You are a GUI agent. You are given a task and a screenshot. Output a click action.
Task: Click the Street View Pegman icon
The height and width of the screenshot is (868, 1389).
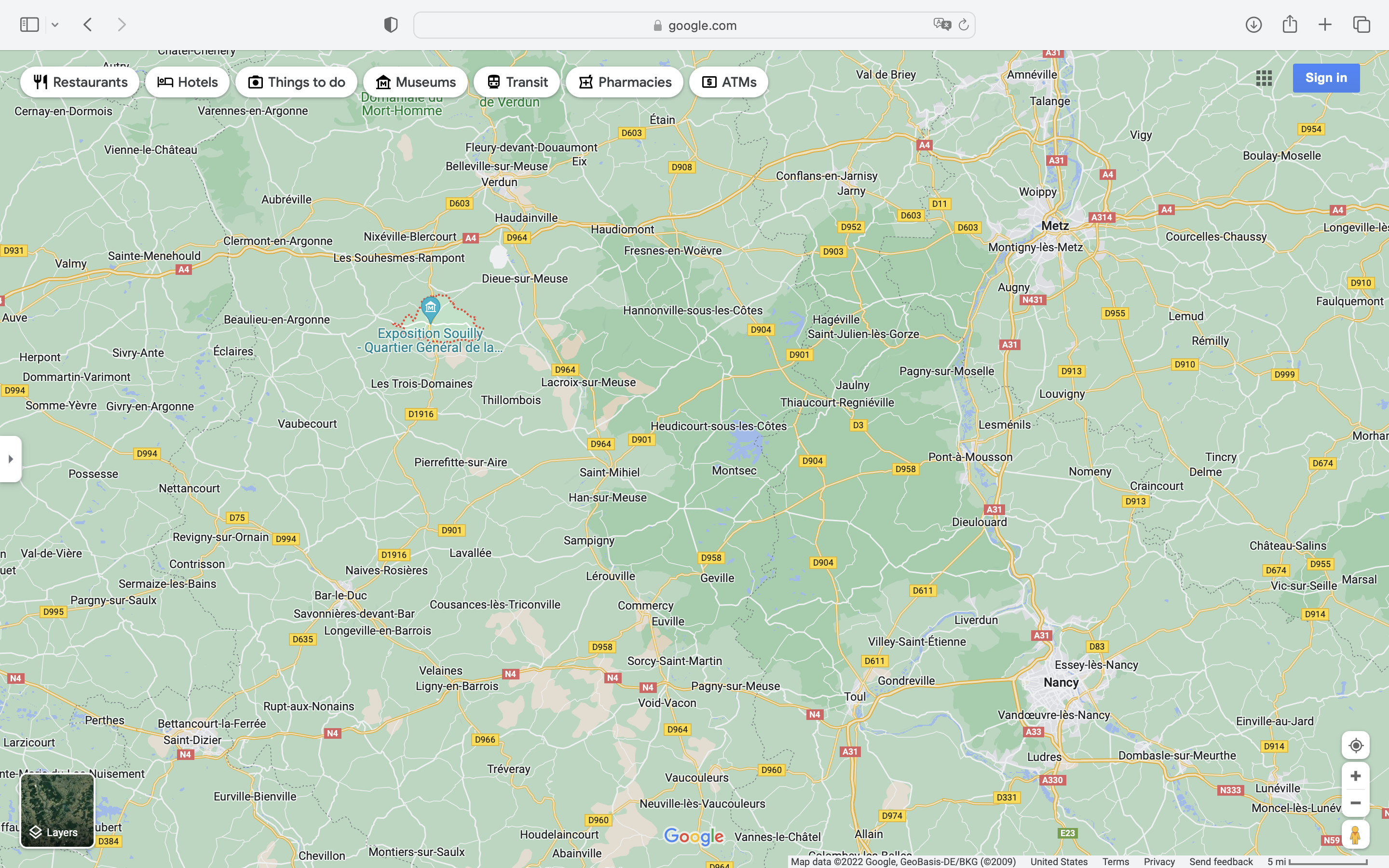[x=1355, y=835]
